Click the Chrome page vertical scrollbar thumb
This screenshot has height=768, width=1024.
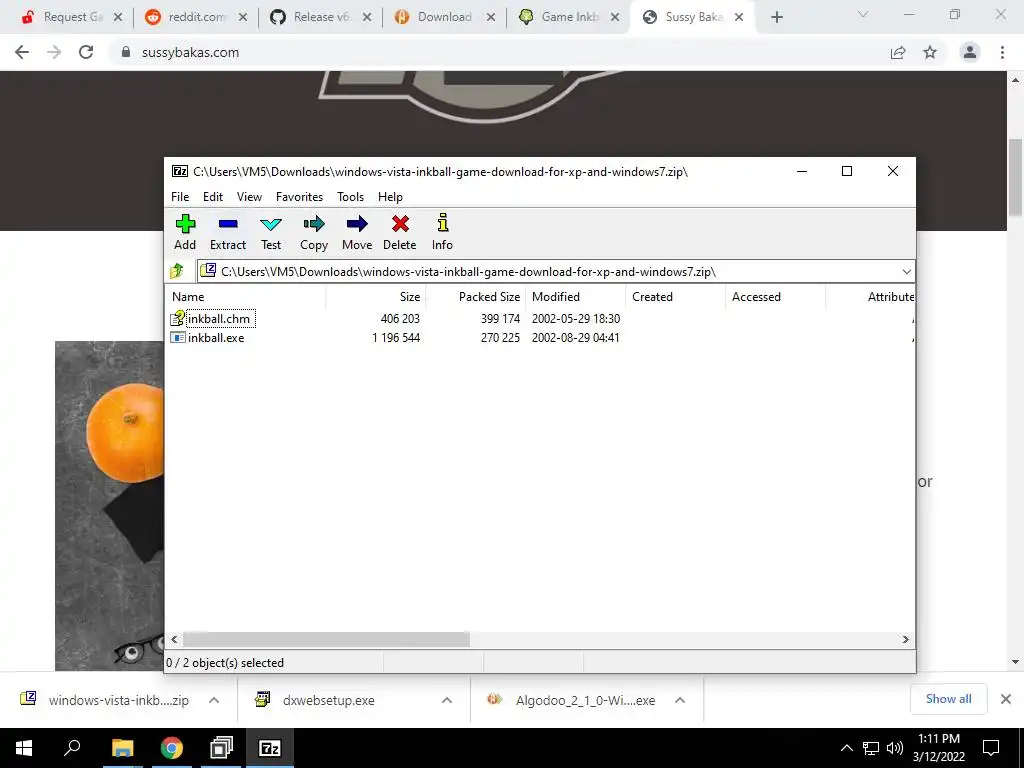click(x=1015, y=178)
